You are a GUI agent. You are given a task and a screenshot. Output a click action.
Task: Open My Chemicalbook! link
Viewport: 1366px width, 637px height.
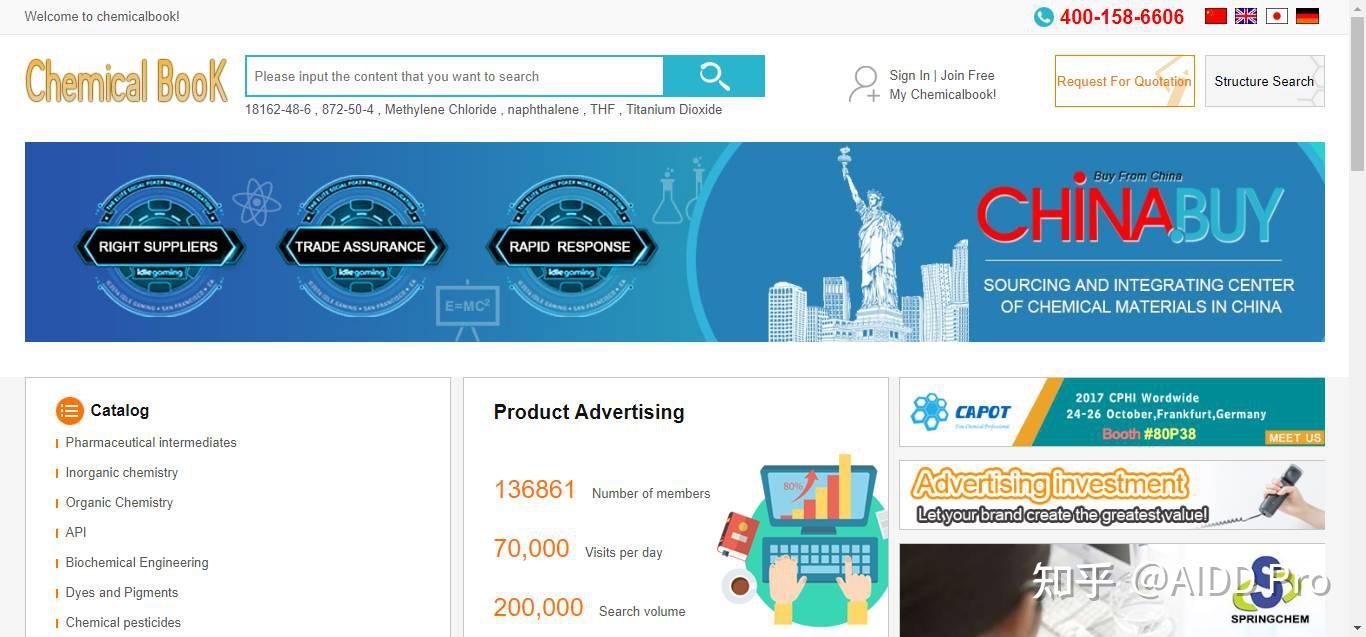pos(943,94)
